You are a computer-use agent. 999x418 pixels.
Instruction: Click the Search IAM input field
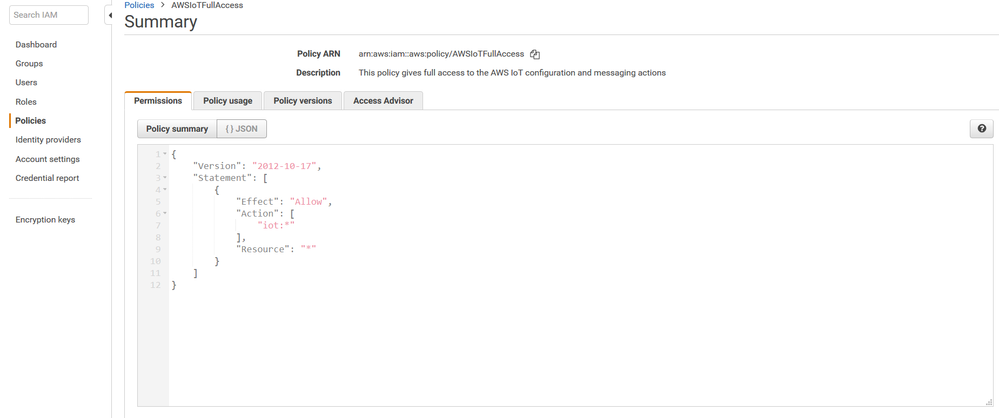[x=49, y=15]
